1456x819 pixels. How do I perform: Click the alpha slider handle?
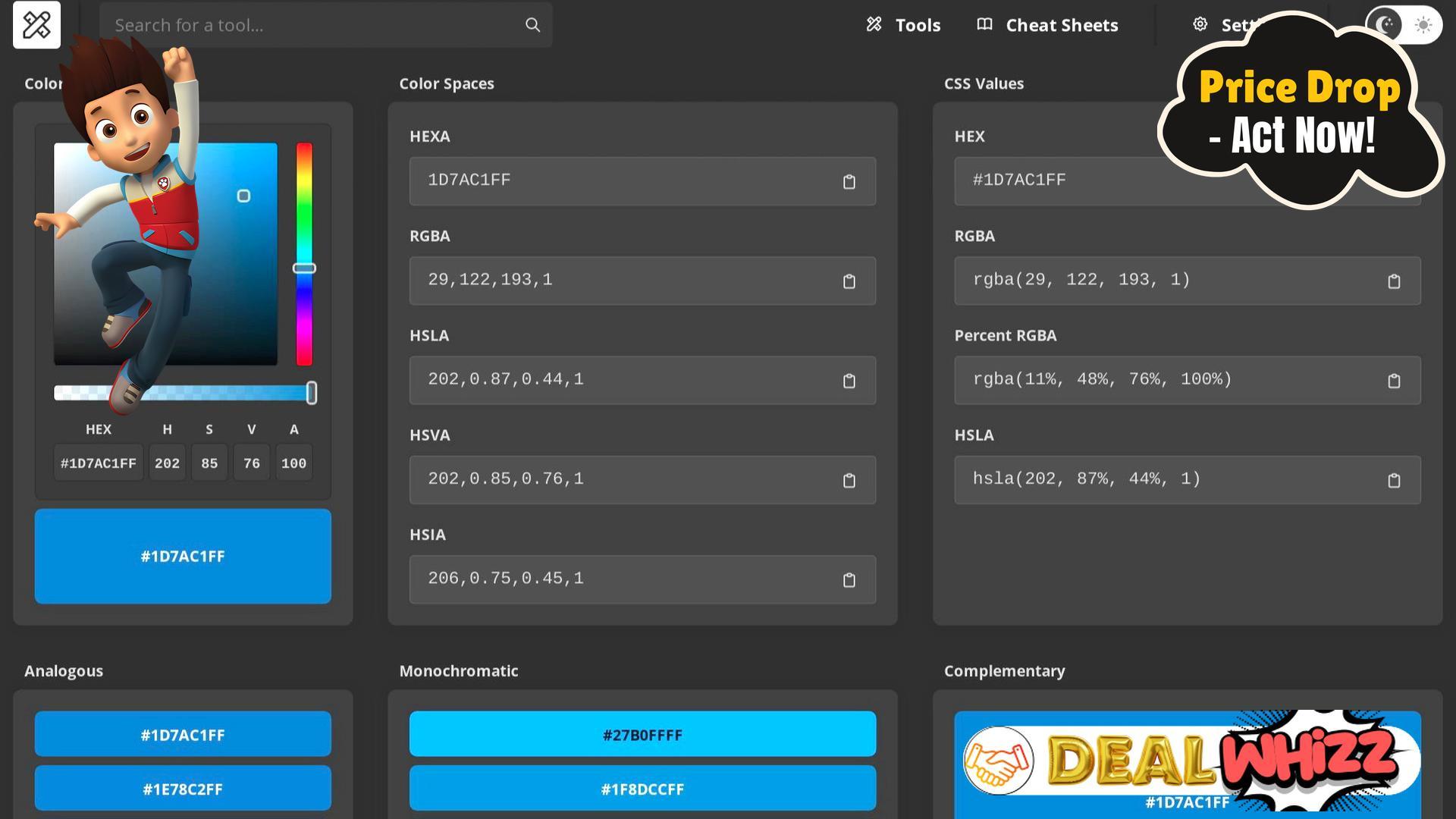pos(311,393)
